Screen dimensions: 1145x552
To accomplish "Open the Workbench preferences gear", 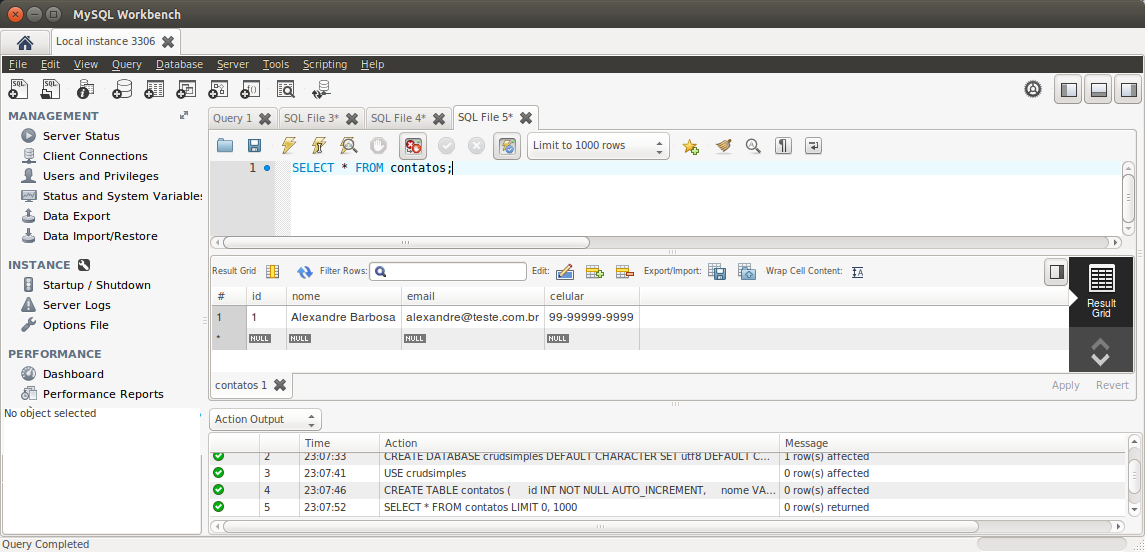I will [1033, 89].
